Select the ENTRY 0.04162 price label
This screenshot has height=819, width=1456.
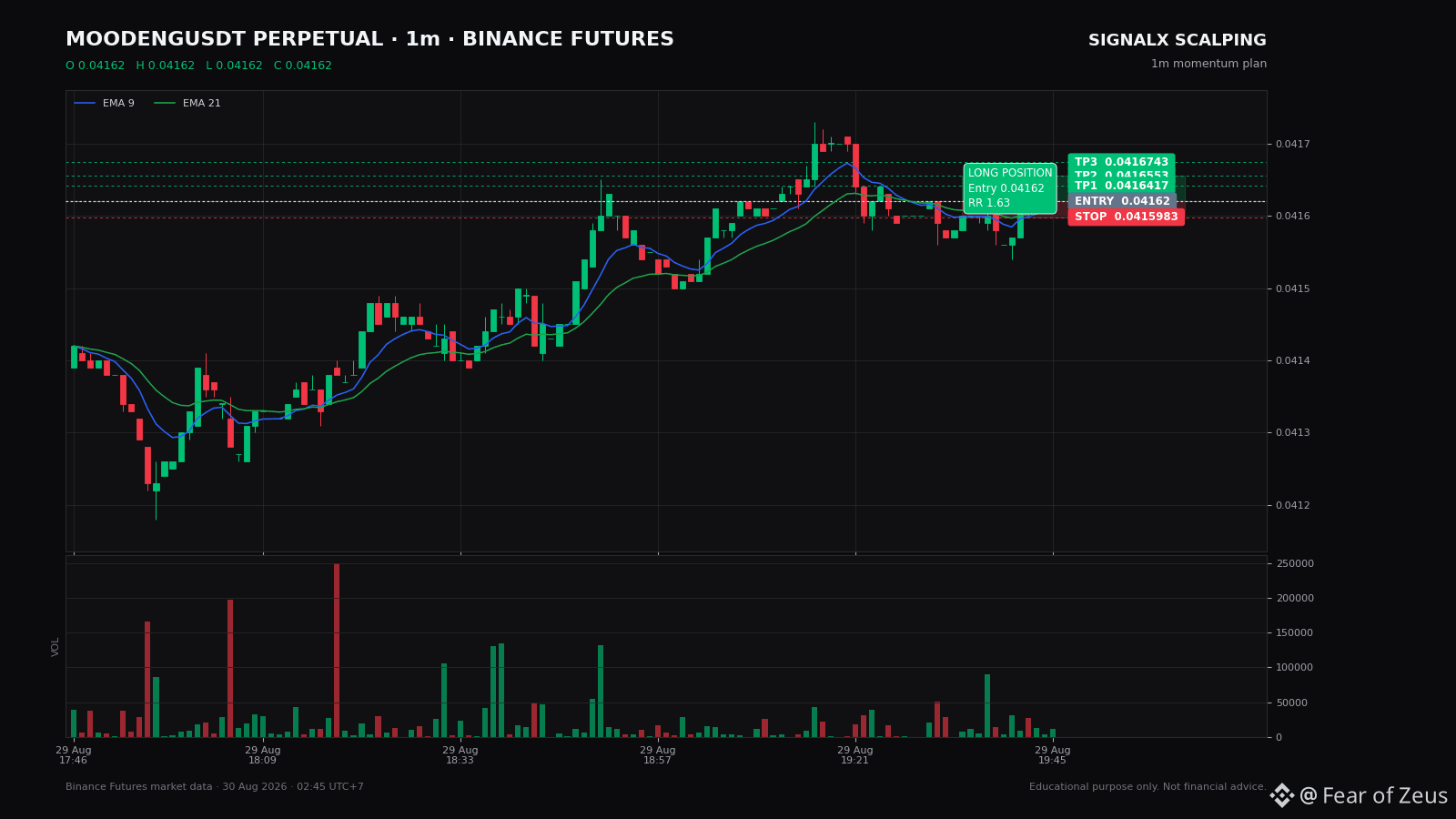point(1122,201)
